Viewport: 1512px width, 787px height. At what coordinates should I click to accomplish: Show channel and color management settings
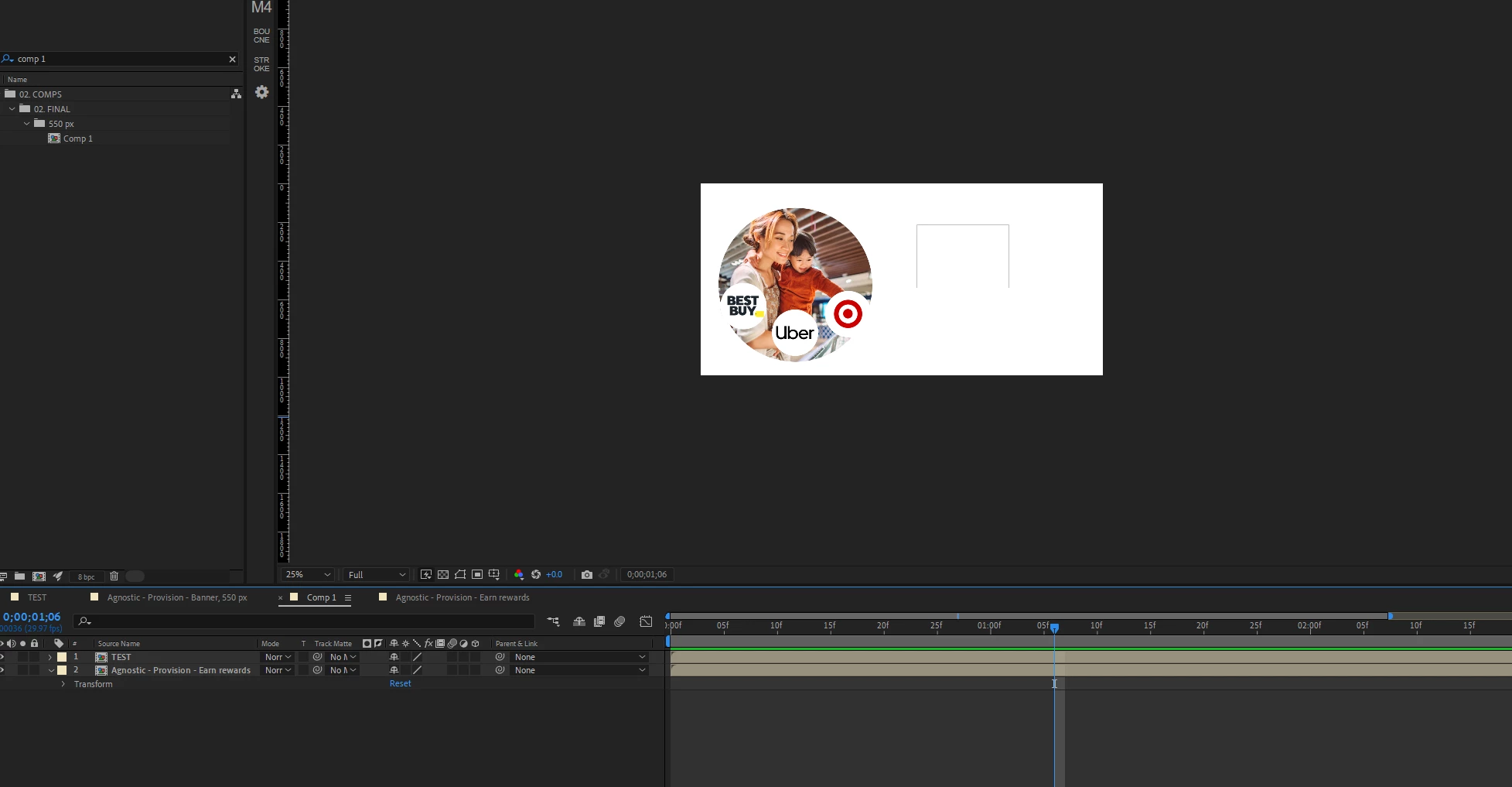(519, 575)
